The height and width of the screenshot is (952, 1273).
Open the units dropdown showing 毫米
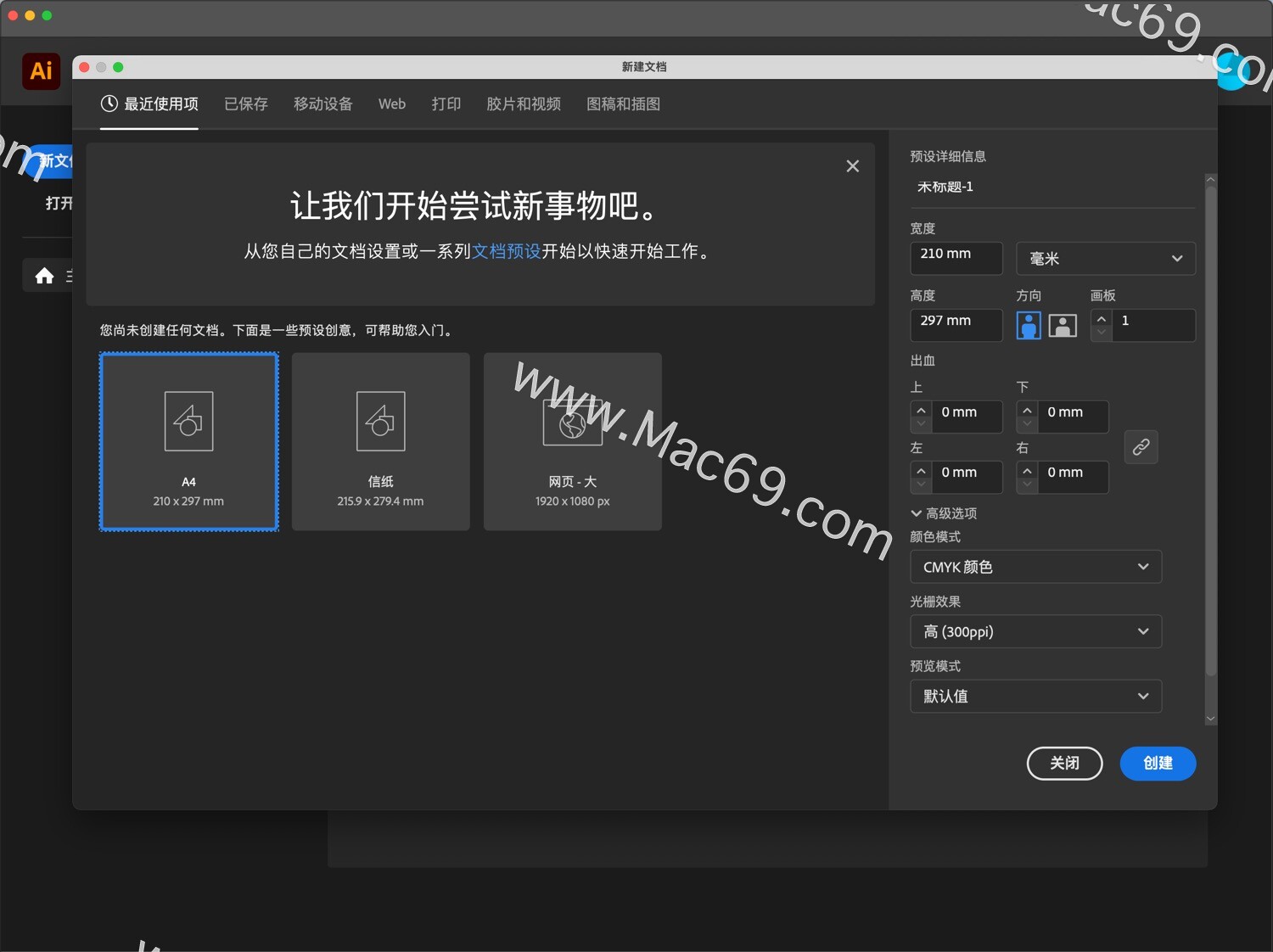tap(1105, 258)
